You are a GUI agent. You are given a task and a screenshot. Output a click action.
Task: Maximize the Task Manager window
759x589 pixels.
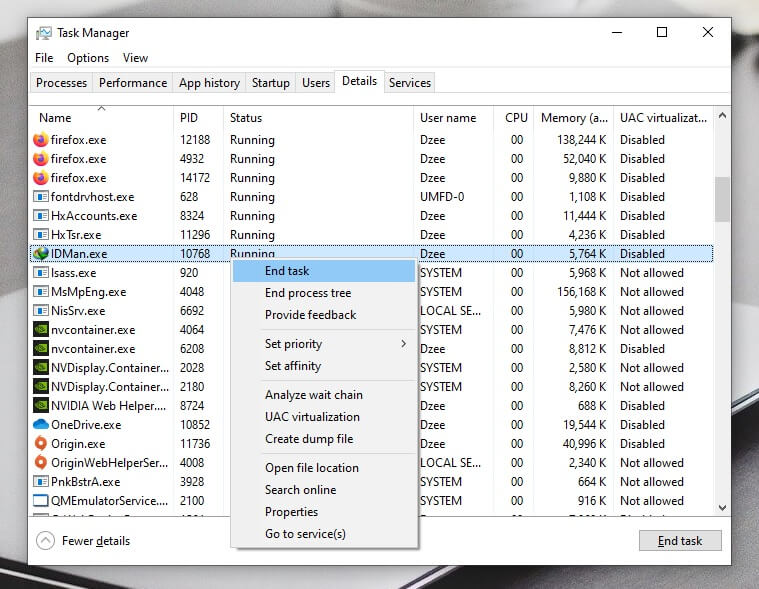(662, 32)
